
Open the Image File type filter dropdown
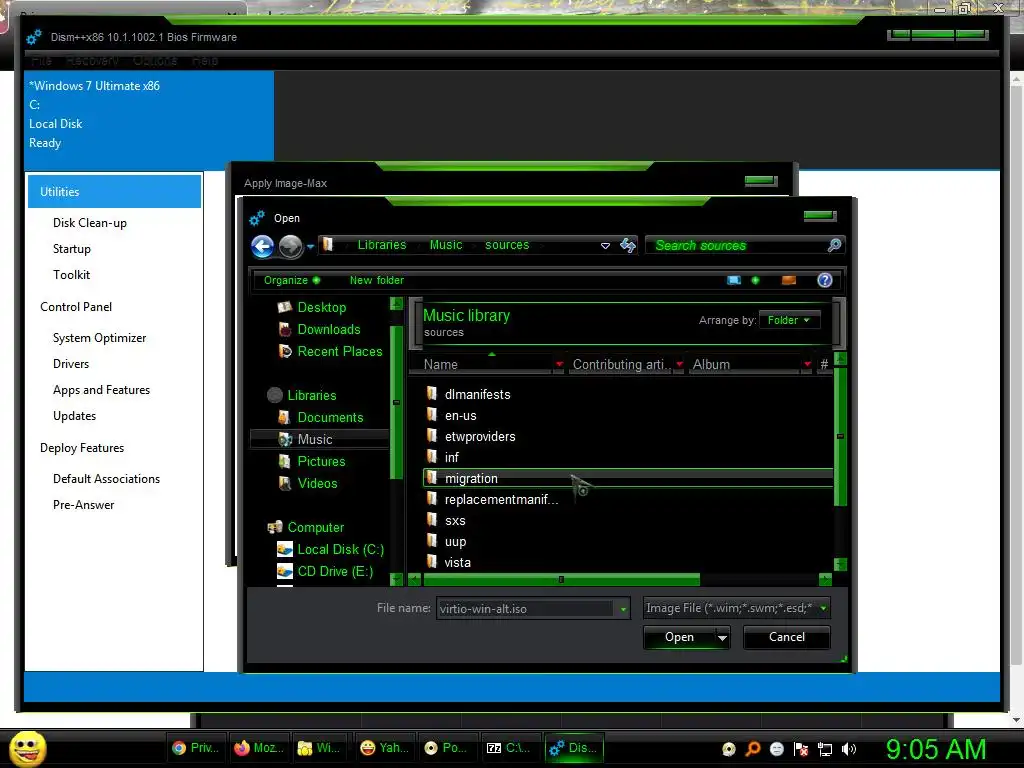(x=737, y=608)
